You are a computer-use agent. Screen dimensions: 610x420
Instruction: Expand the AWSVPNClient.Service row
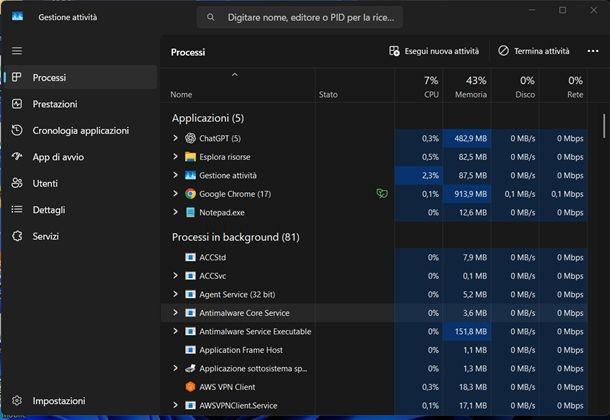pyautogui.click(x=175, y=405)
